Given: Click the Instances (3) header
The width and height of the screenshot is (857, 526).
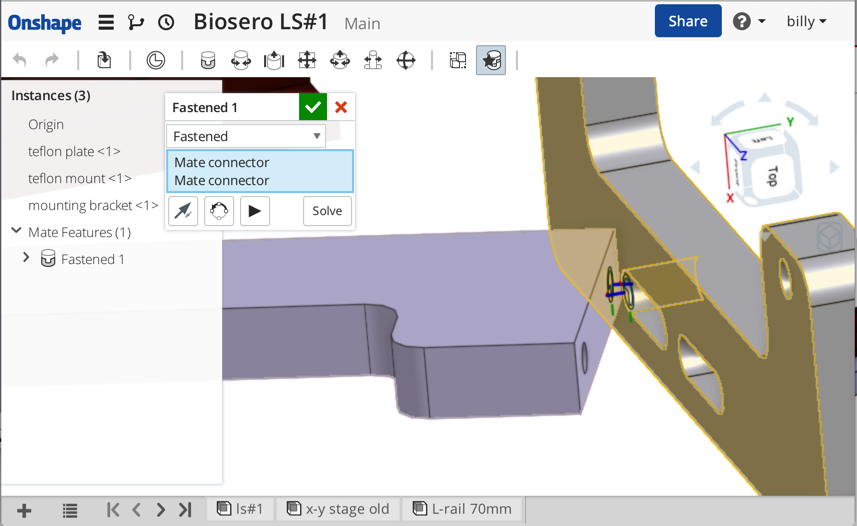Looking at the screenshot, I should click(51, 96).
